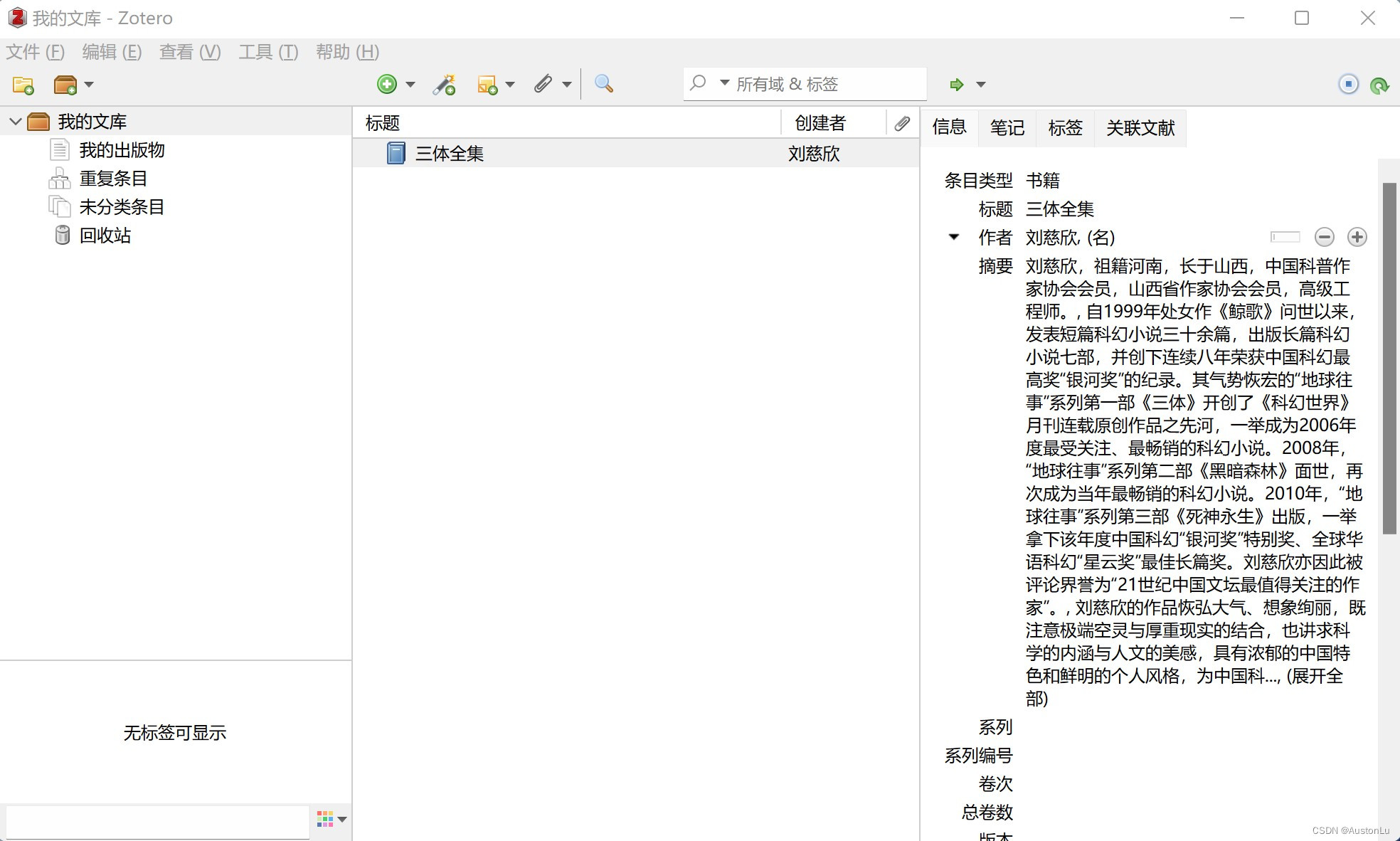Open the search mode dropdown arrow
The height and width of the screenshot is (841, 1400).
point(725,83)
